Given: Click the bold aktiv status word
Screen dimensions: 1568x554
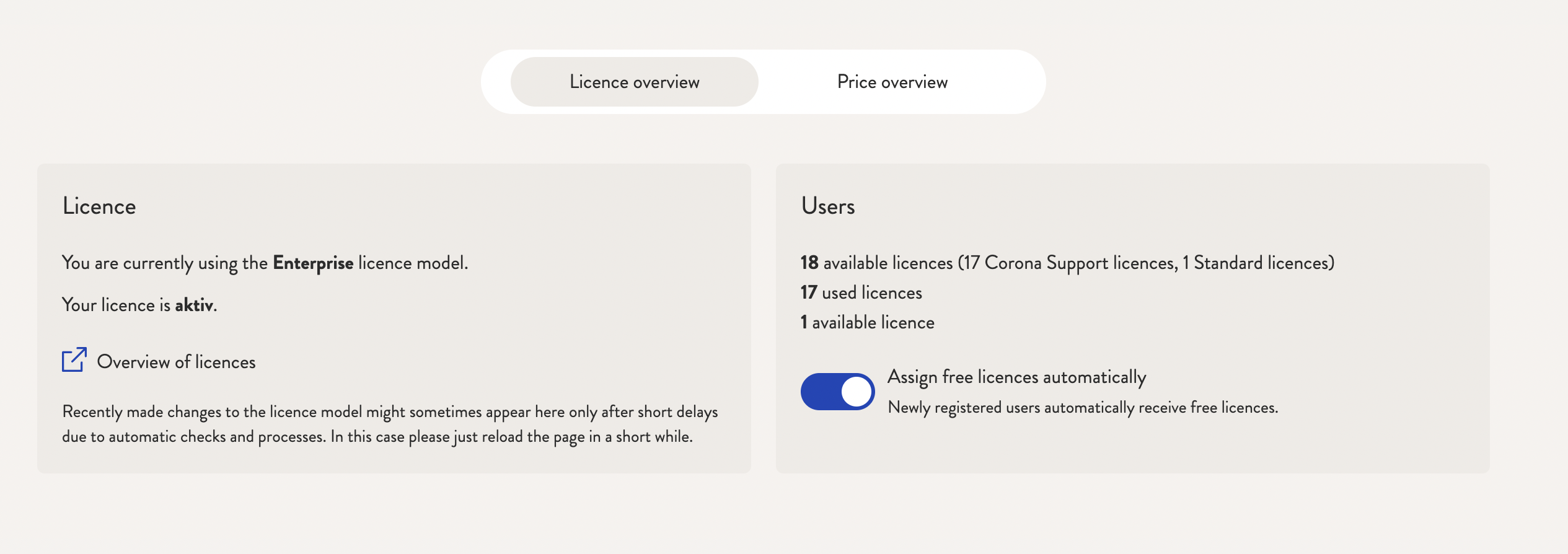Looking at the screenshot, I should pyautogui.click(x=194, y=305).
